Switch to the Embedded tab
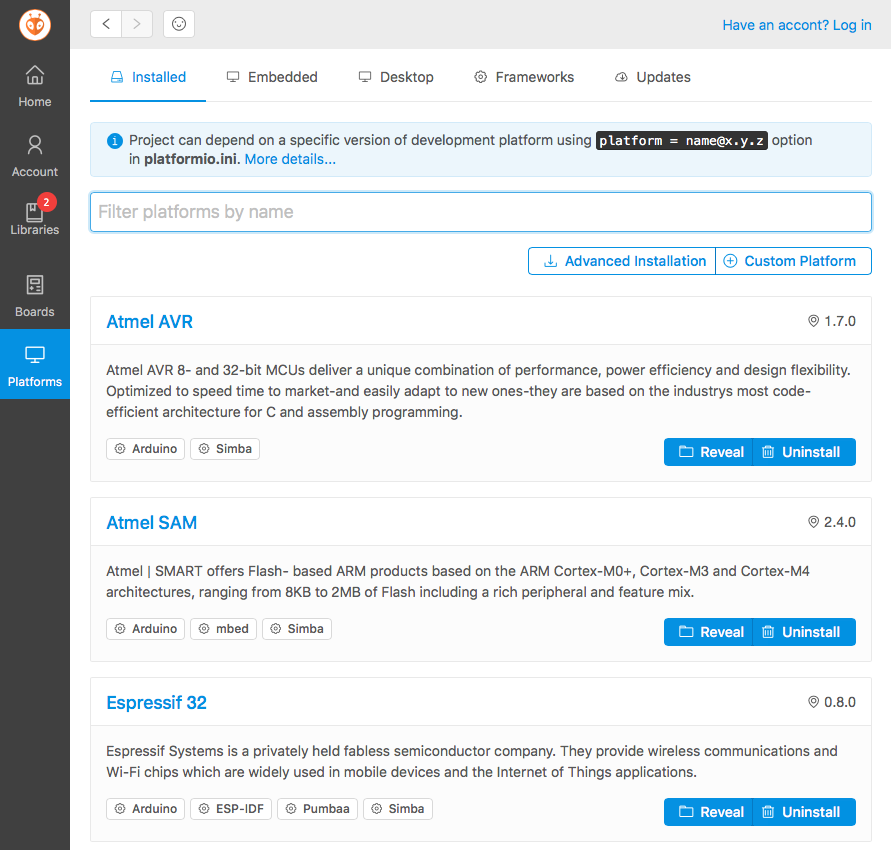 tap(272, 77)
